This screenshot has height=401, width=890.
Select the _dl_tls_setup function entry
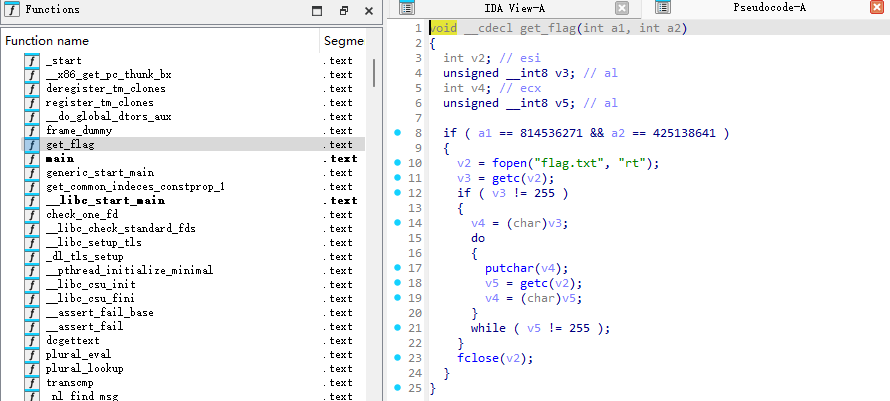coord(85,257)
